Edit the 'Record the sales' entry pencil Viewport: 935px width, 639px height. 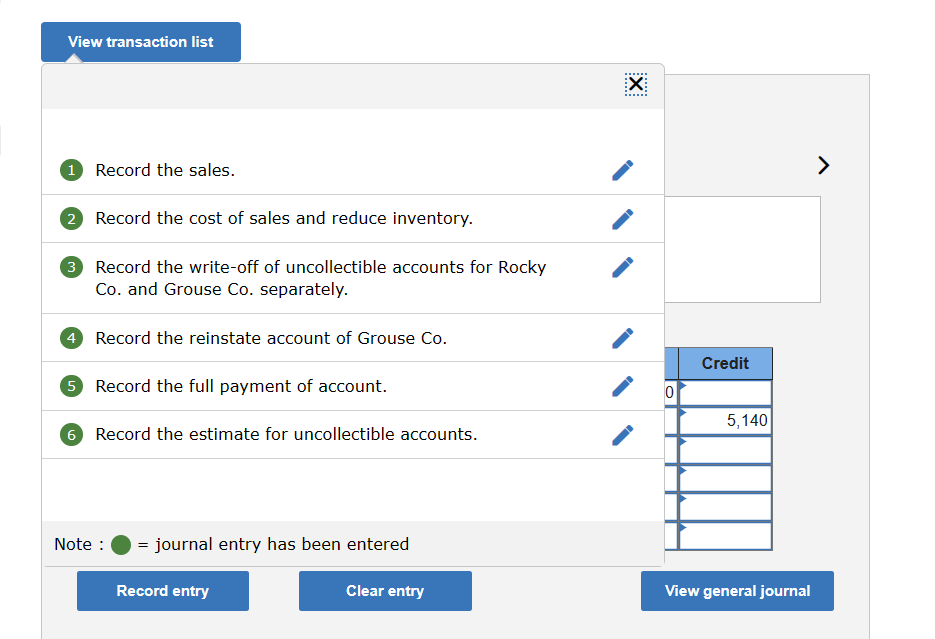tap(623, 170)
